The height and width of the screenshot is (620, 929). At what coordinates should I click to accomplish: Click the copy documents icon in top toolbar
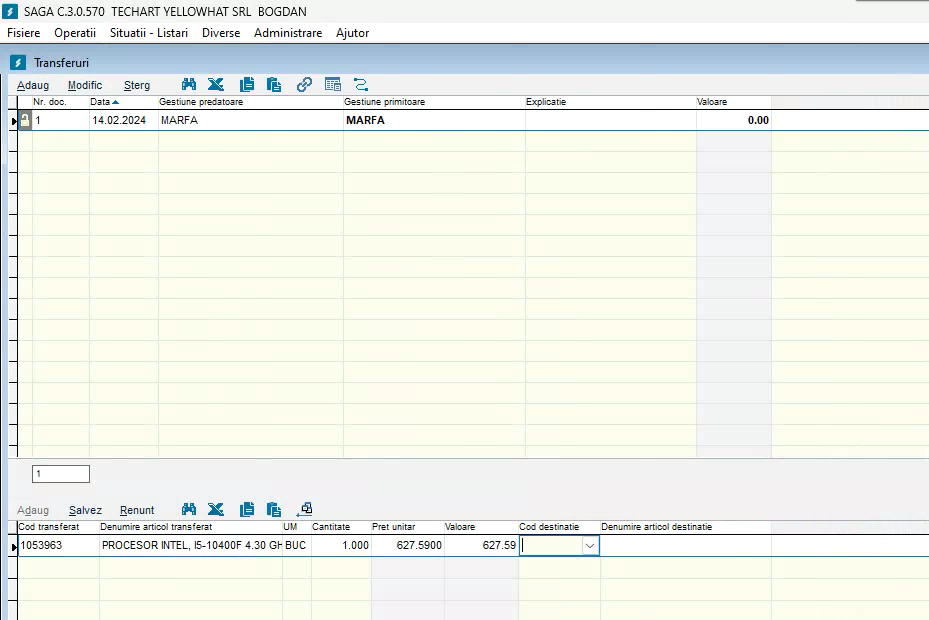click(246, 85)
